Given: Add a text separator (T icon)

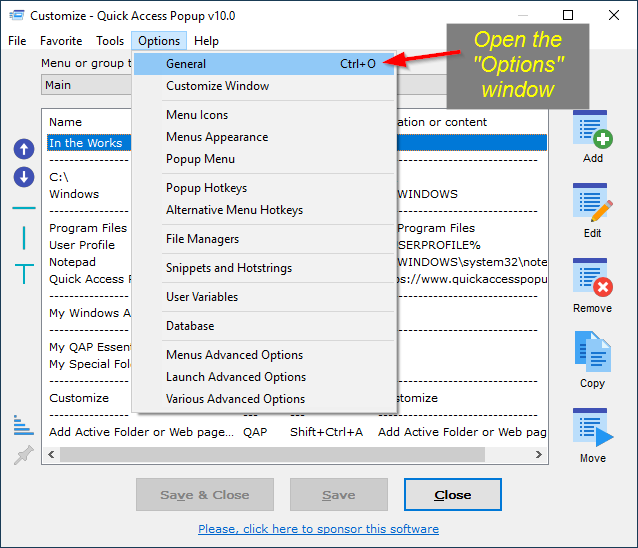Looking at the screenshot, I should 24,273.
